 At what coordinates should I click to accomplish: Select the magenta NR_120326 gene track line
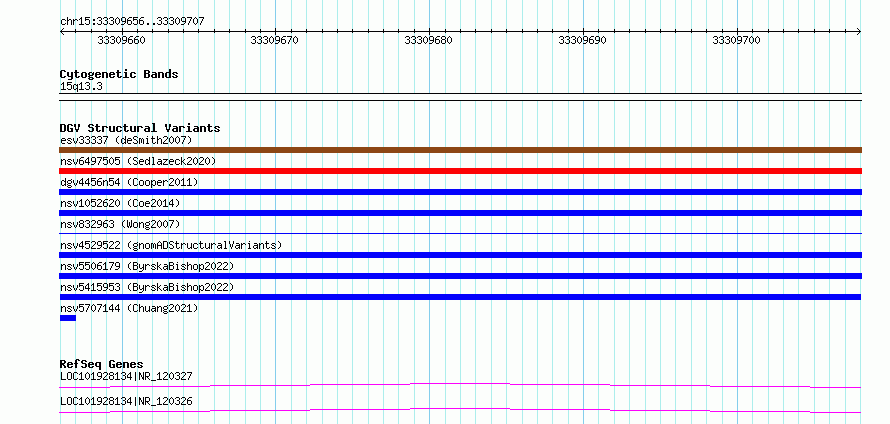click(x=460, y=411)
